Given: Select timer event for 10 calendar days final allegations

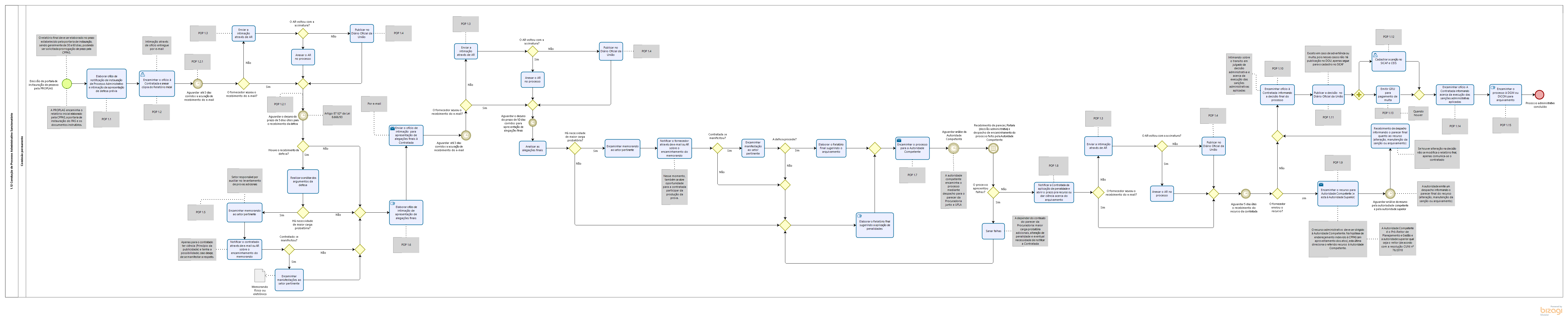Looking at the screenshot, I should [x=533, y=122].
